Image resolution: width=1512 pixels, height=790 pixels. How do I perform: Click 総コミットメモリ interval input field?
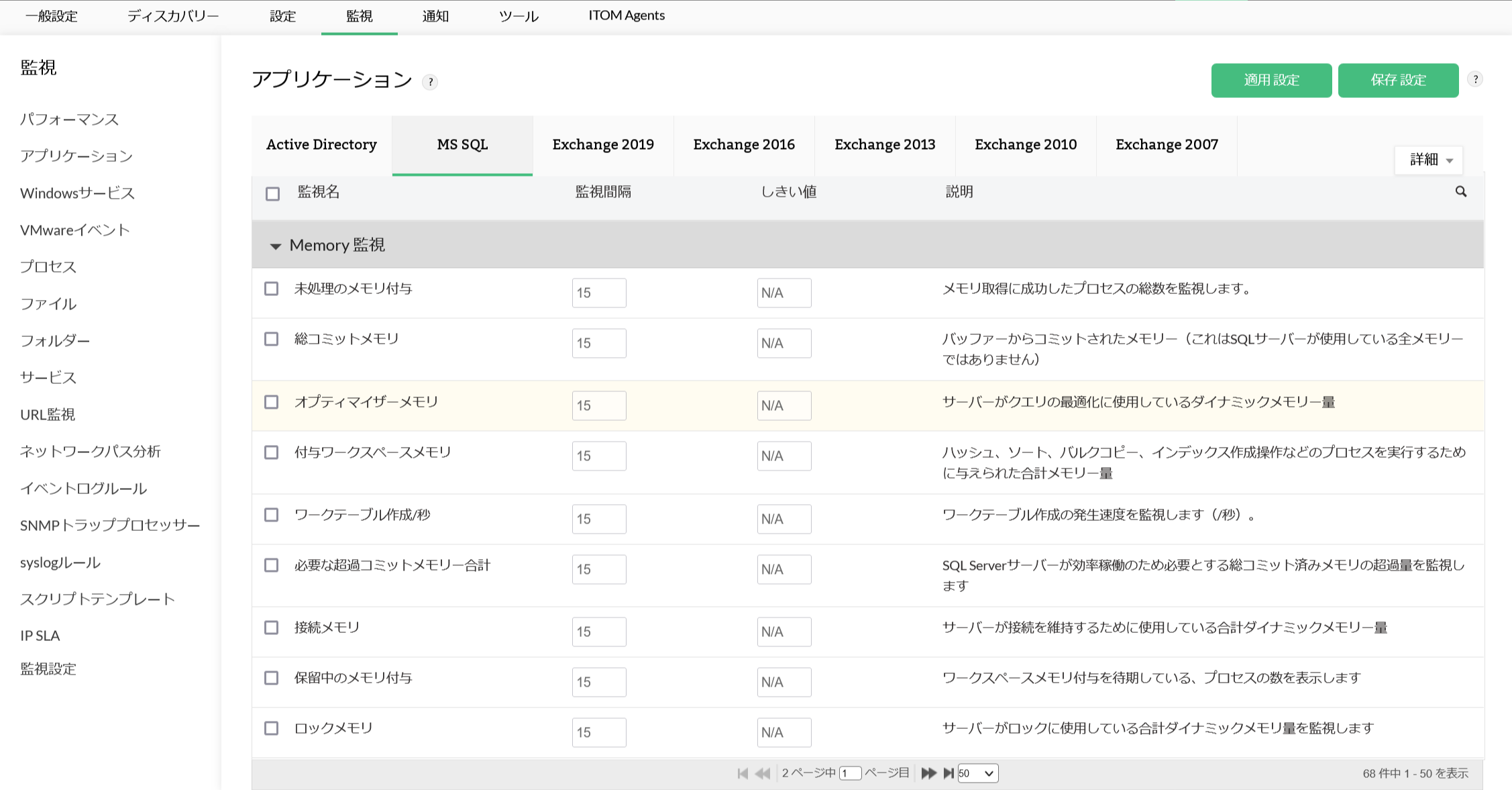[x=598, y=343]
